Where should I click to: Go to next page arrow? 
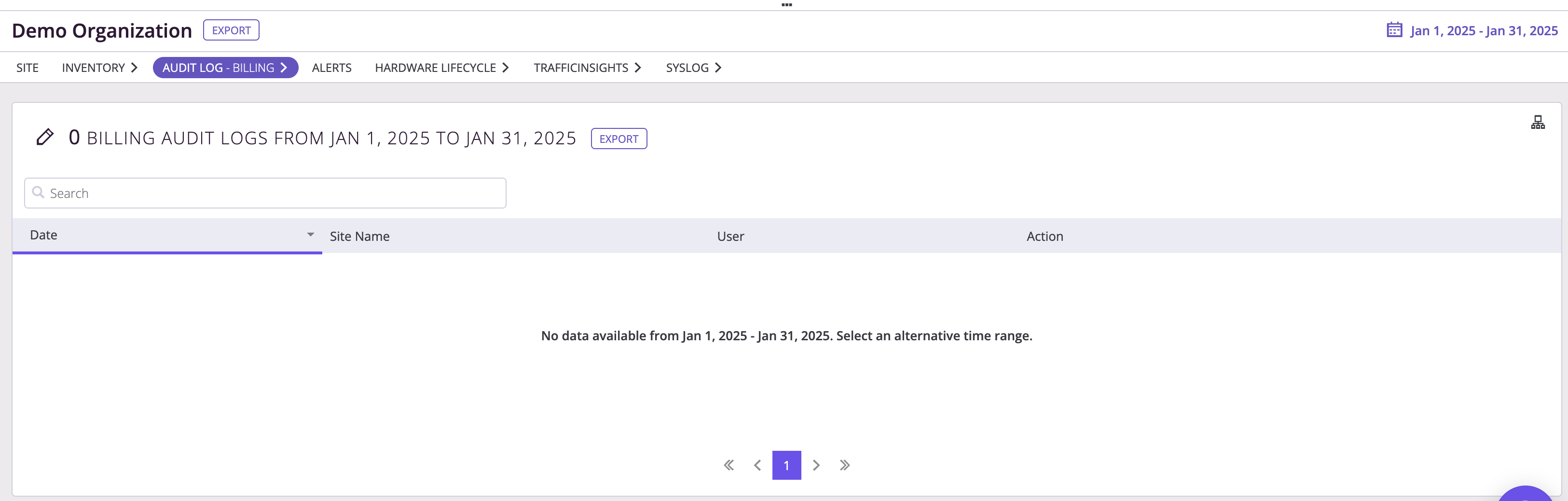(816, 465)
